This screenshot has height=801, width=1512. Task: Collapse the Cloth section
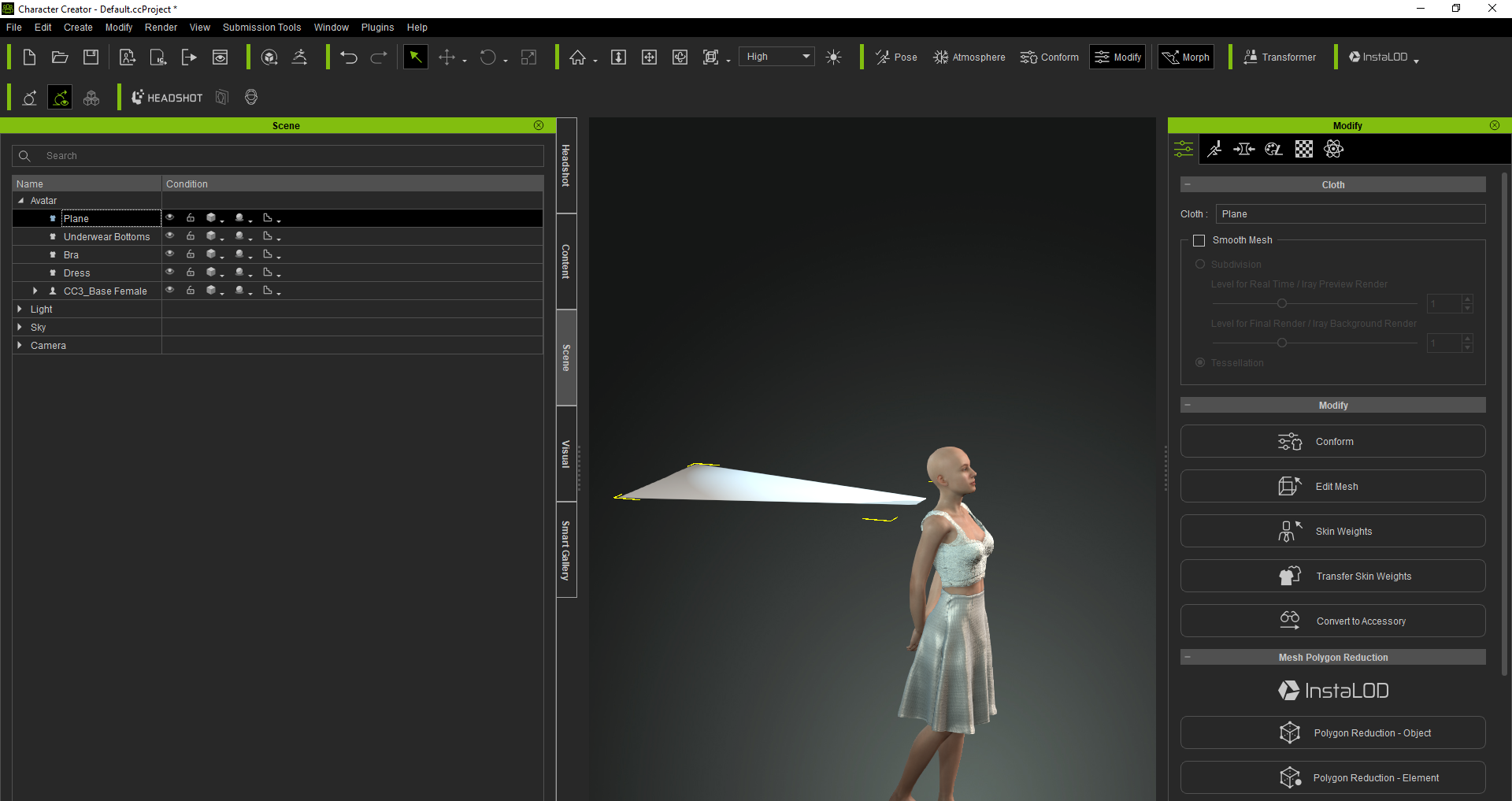(1188, 184)
